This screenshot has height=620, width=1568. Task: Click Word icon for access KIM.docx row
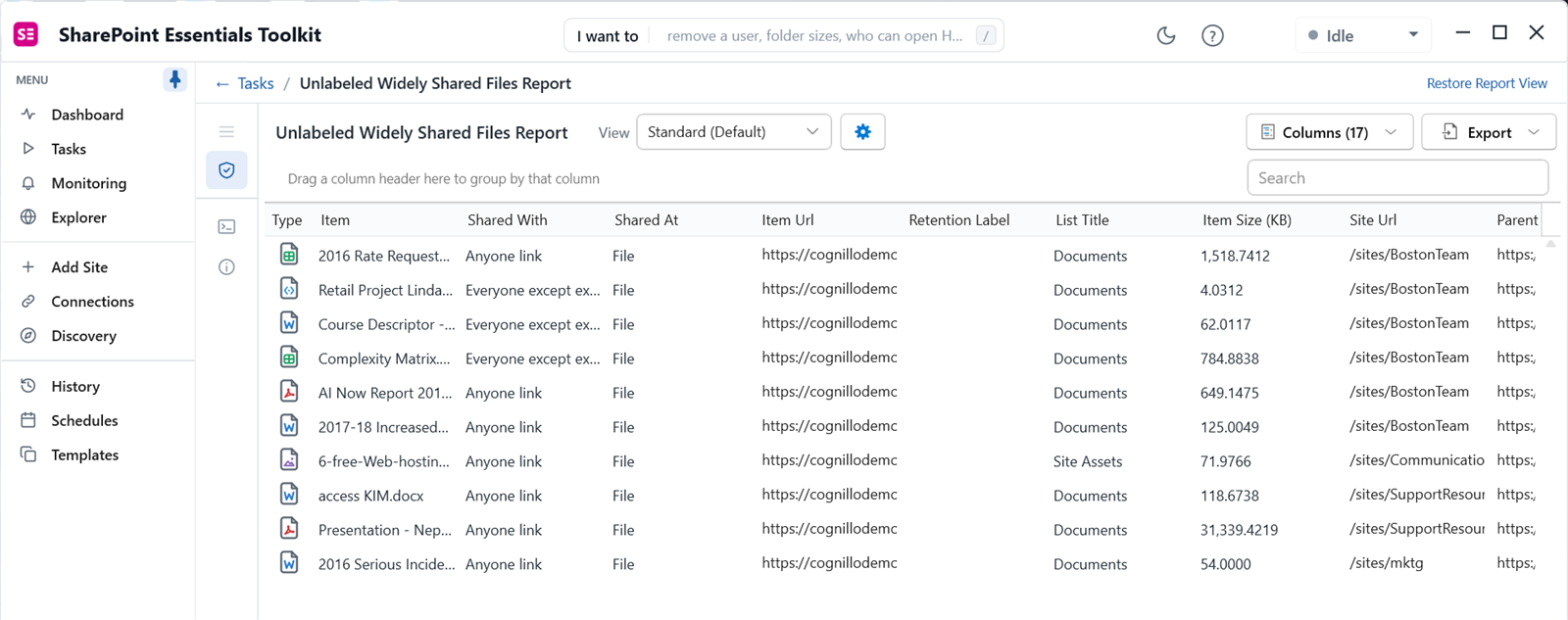[x=289, y=495]
